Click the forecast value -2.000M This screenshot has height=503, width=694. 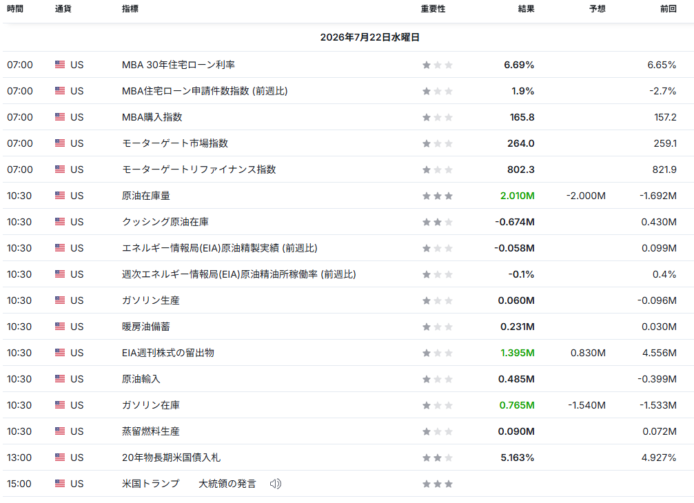tap(586, 196)
